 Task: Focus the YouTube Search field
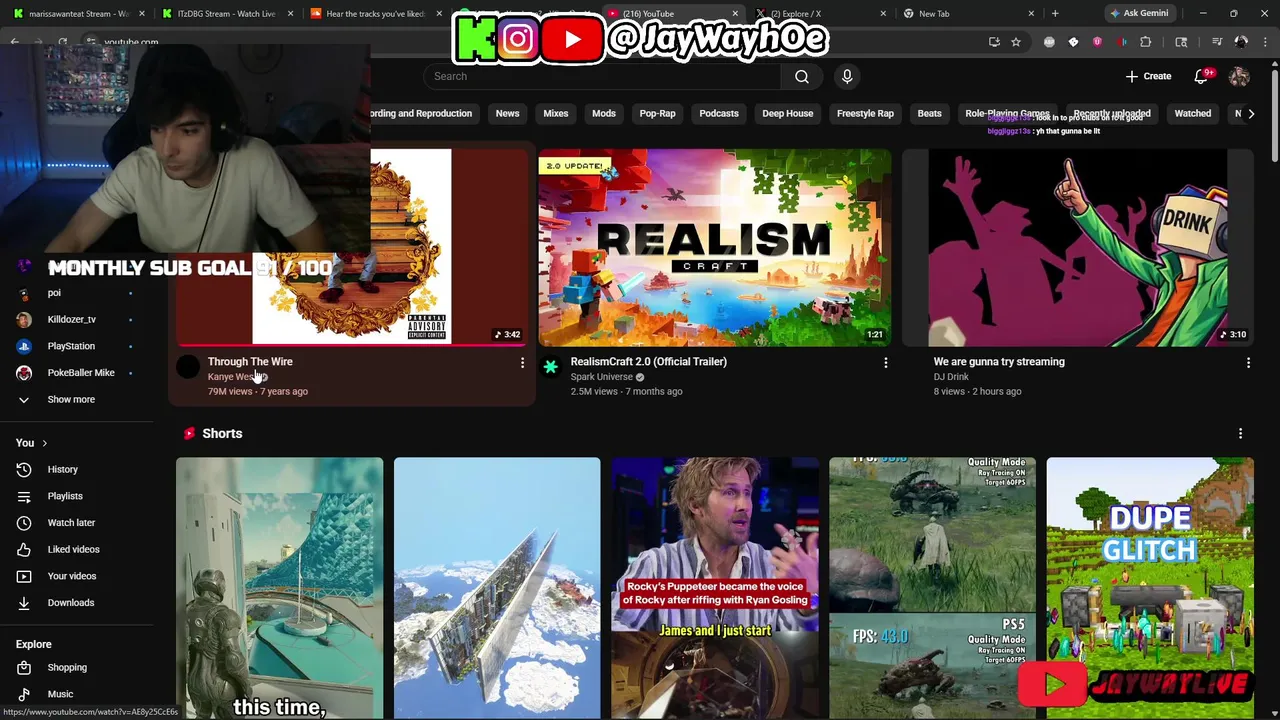[602, 76]
